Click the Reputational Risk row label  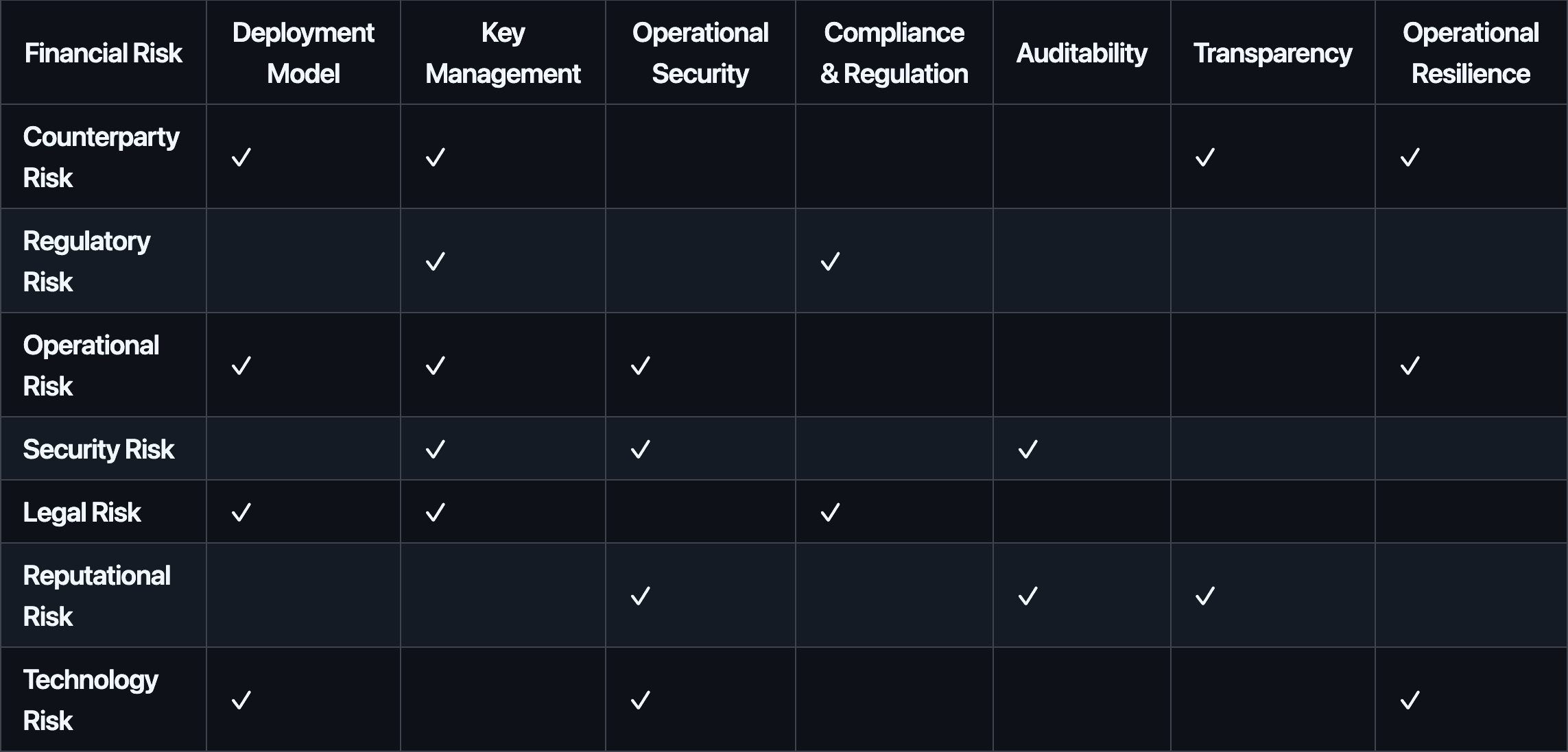pyautogui.click(x=97, y=596)
